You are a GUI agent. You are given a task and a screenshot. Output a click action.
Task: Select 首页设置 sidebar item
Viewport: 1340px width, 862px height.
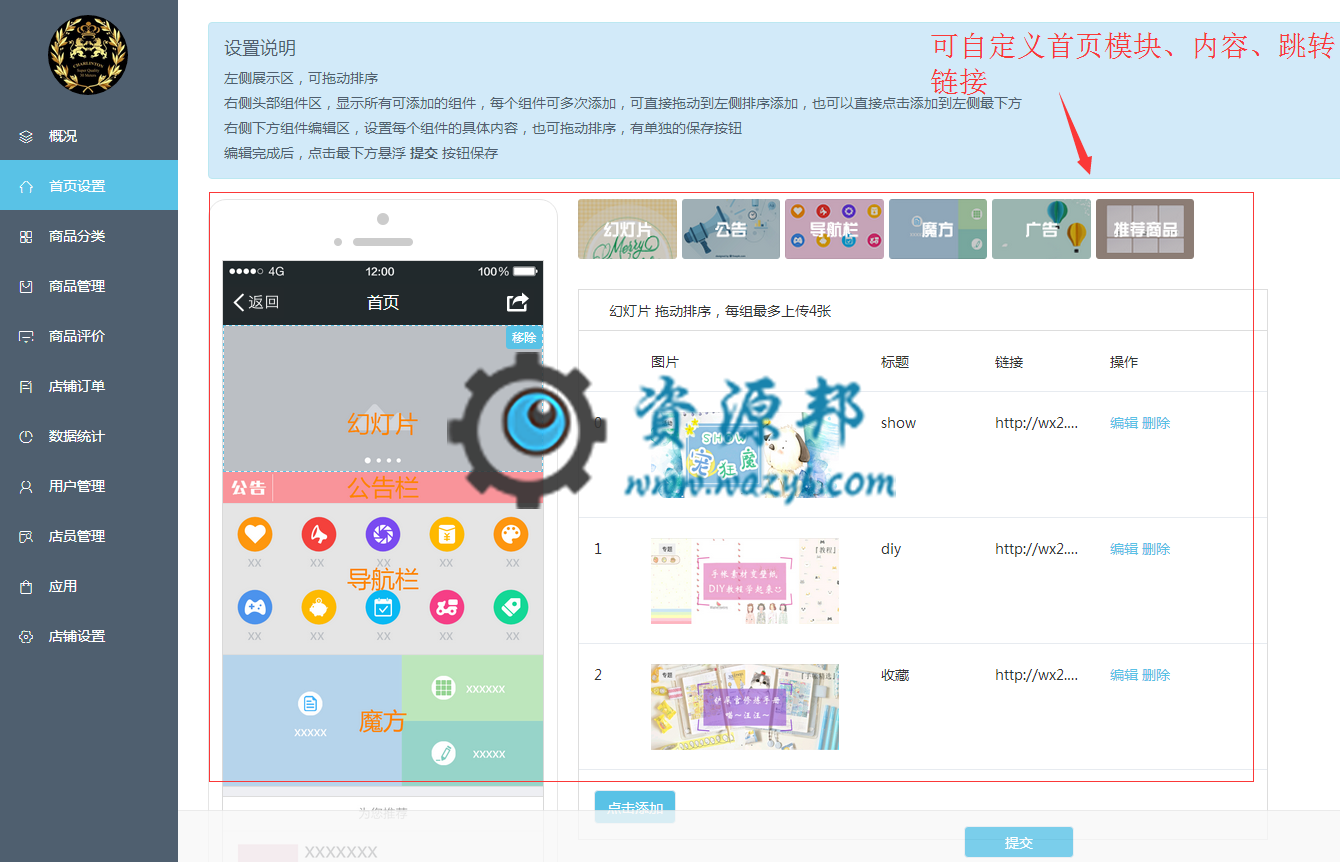coord(89,186)
